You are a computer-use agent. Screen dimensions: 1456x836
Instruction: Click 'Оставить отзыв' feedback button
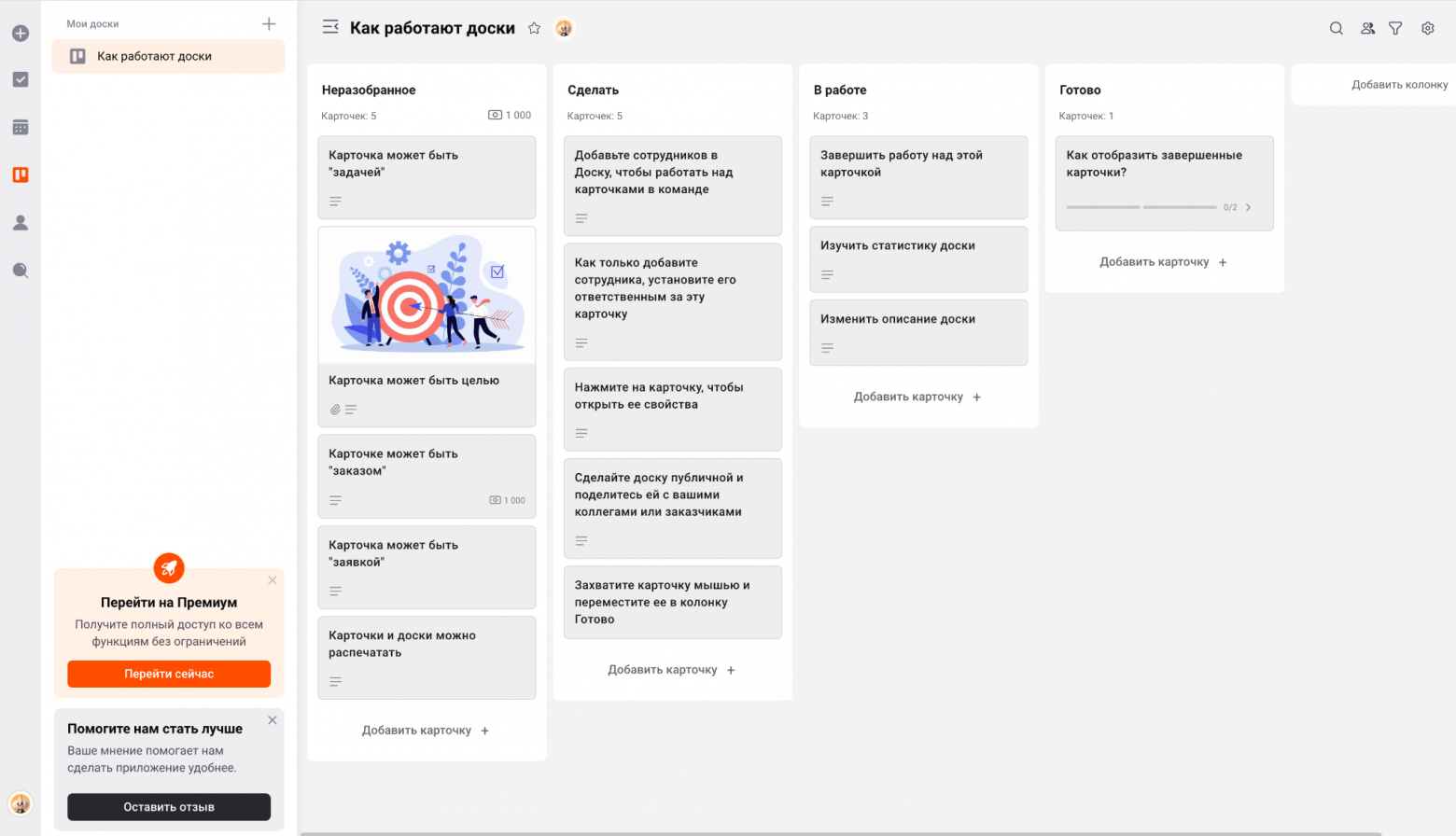click(169, 807)
